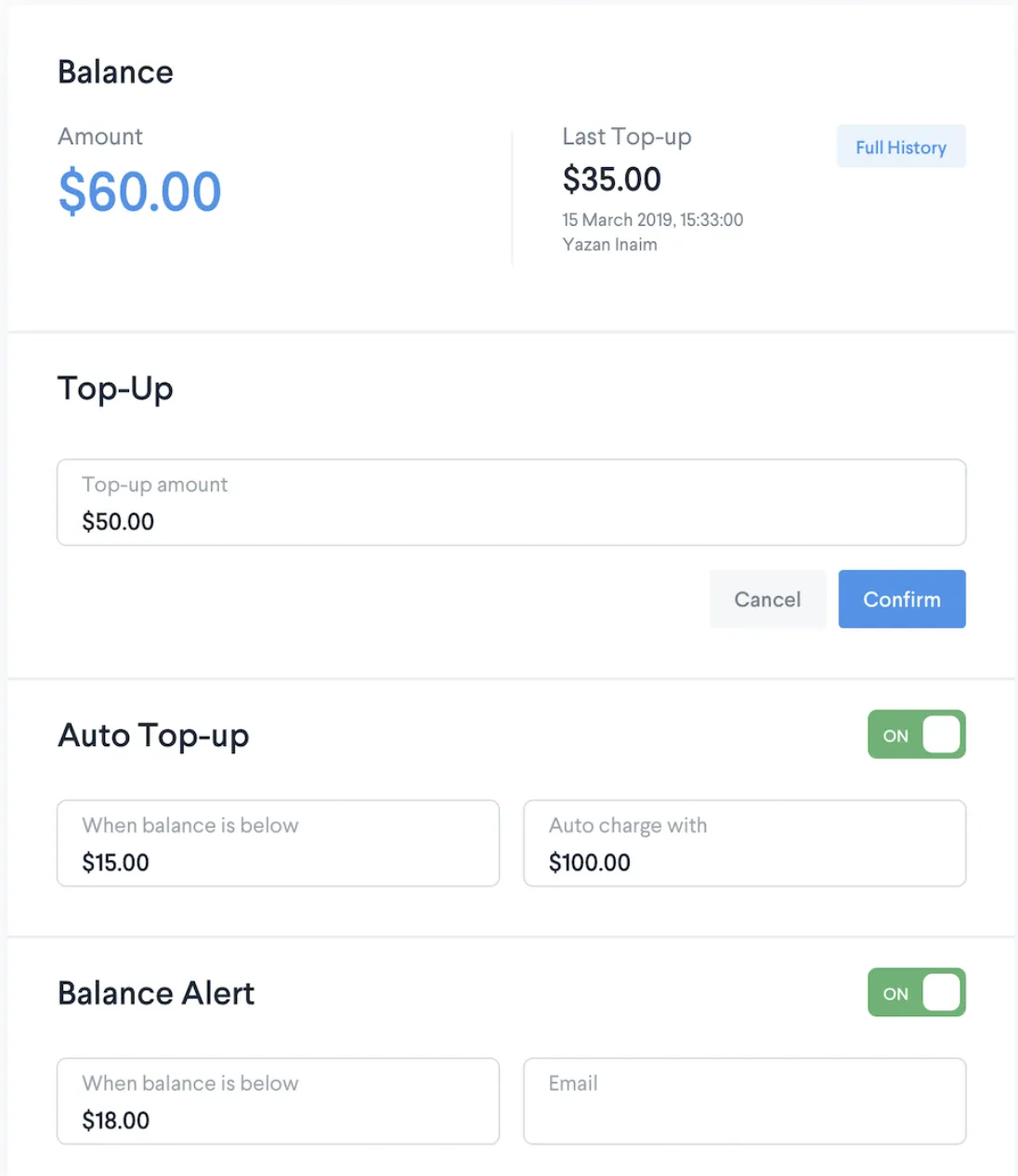This screenshot has width=1018, height=1176.
Task: Select the Auto charge with $100.00 field
Action: click(x=744, y=843)
